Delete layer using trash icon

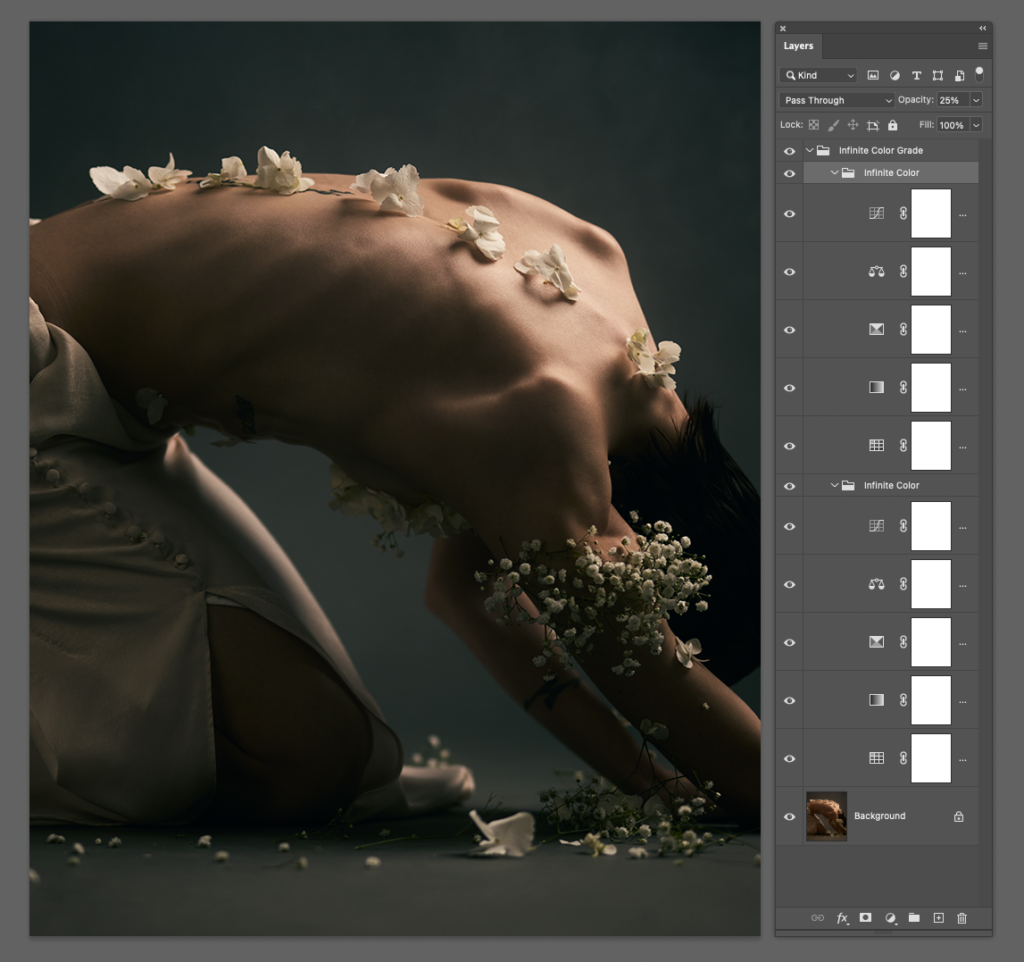(962, 918)
